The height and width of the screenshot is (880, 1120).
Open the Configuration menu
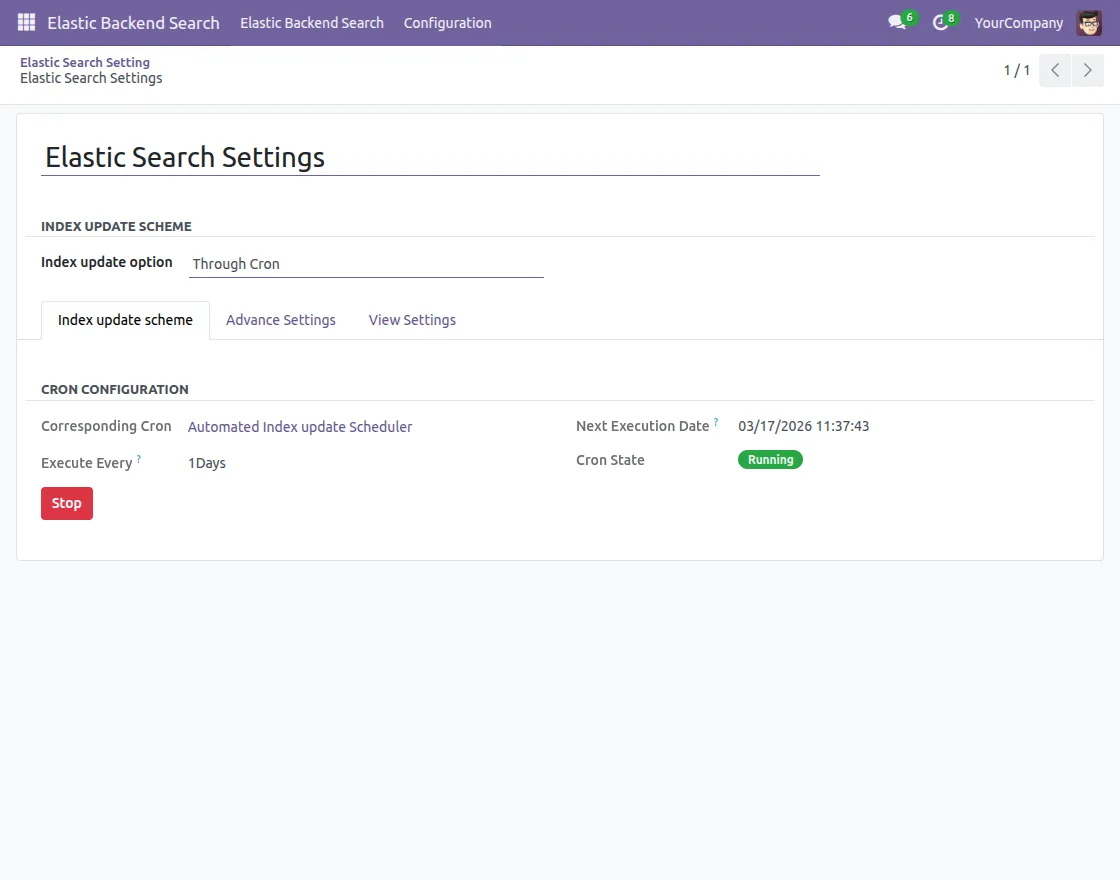pos(447,22)
